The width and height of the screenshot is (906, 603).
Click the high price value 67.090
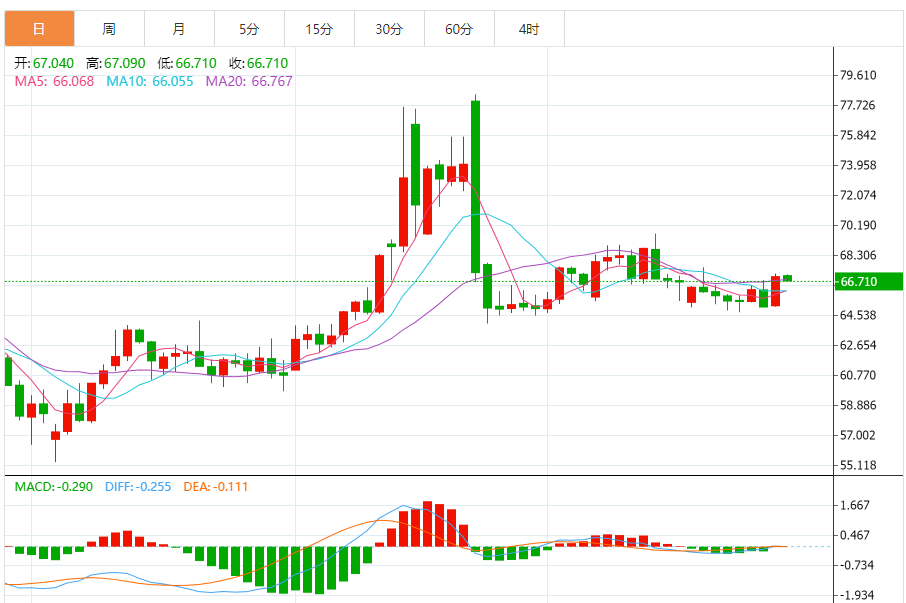[125, 64]
